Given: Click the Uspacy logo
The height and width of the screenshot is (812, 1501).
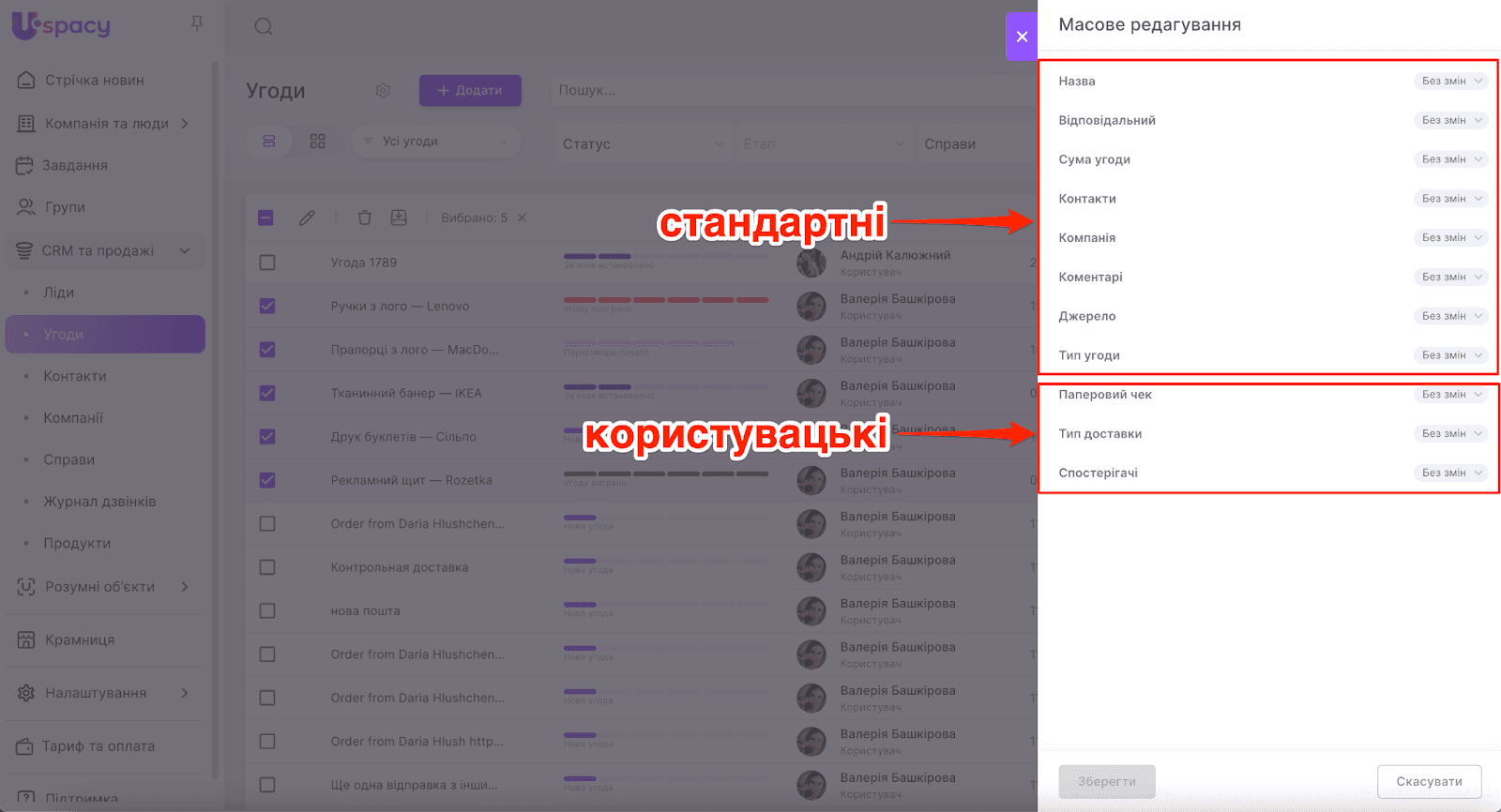Looking at the screenshot, I should pyautogui.click(x=61, y=25).
